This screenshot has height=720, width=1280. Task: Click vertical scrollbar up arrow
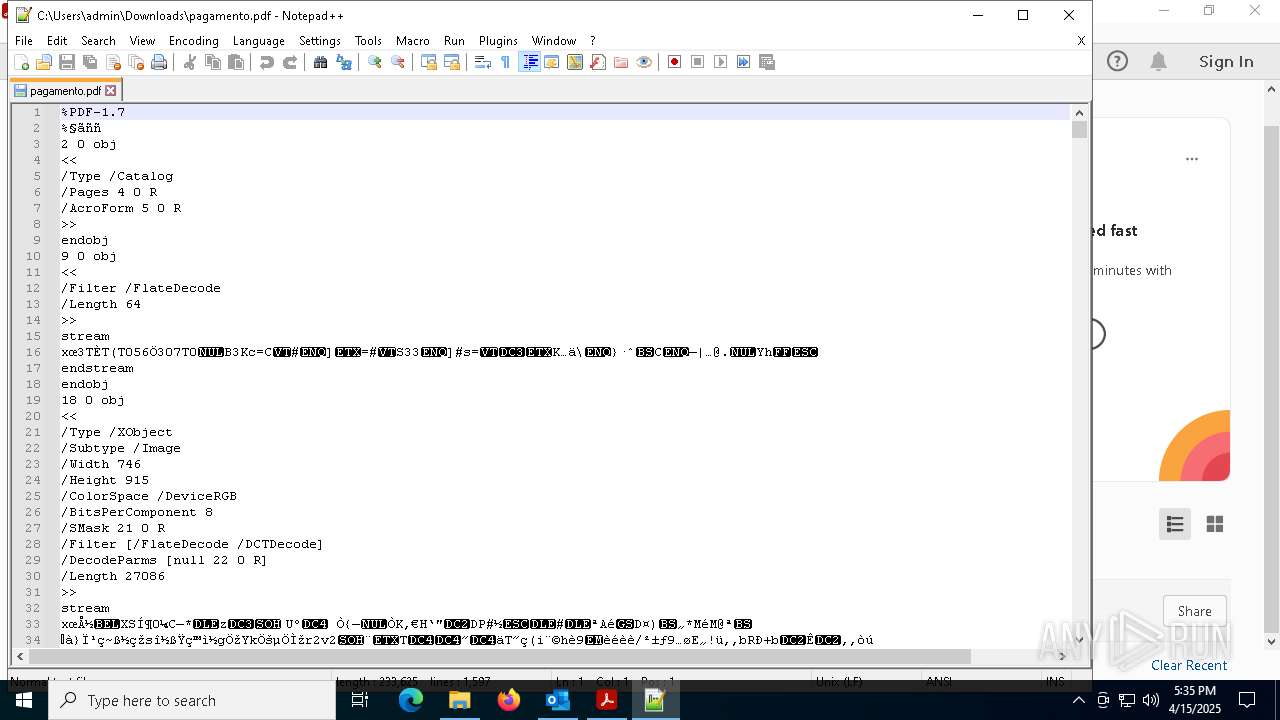click(x=1078, y=113)
